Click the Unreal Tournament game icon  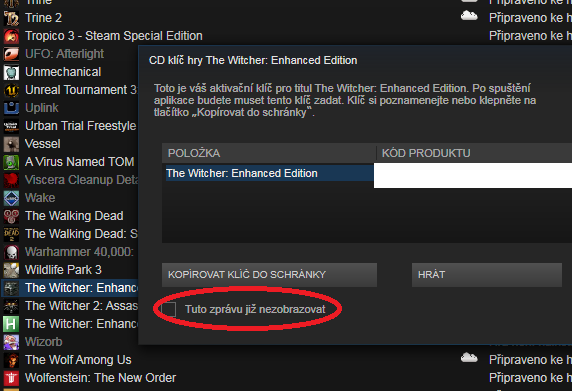click(x=11, y=90)
